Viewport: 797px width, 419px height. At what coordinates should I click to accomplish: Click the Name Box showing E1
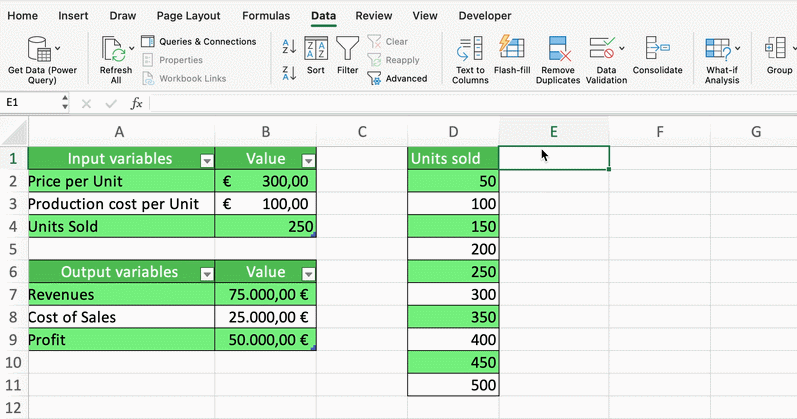click(30, 103)
